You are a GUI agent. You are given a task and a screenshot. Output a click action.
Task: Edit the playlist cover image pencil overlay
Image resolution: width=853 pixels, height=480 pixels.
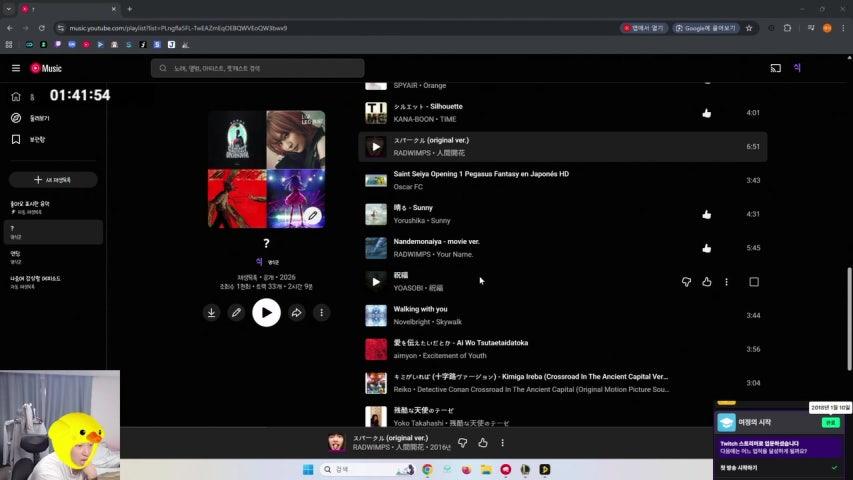[x=313, y=215]
